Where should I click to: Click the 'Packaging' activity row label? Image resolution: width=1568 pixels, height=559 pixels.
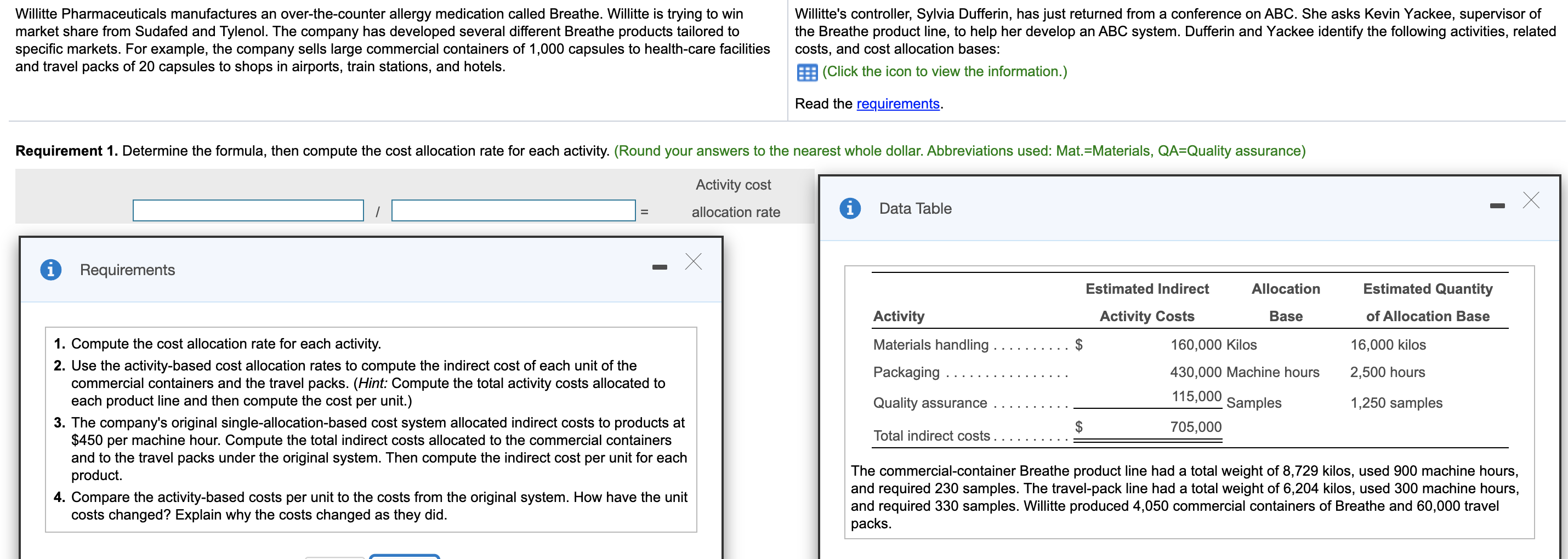(906, 372)
